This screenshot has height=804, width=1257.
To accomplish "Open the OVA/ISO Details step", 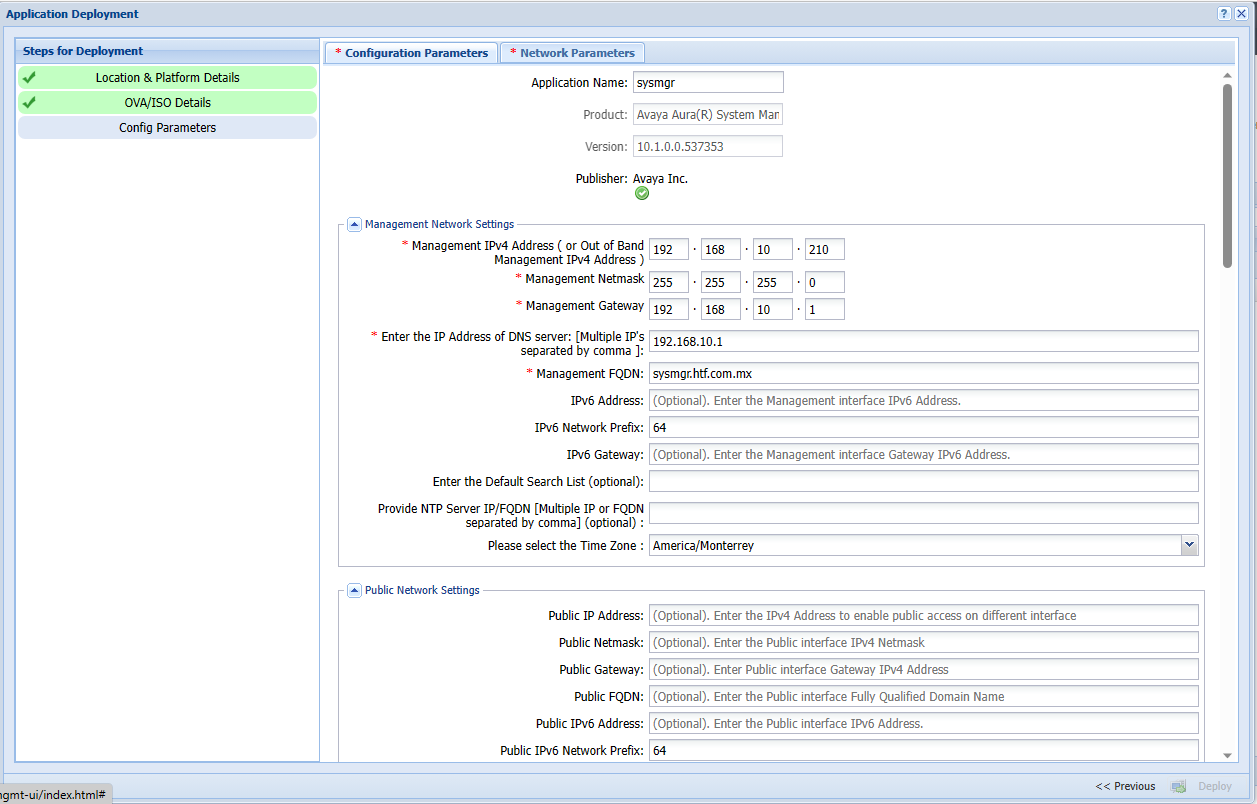I will [x=167, y=103].
